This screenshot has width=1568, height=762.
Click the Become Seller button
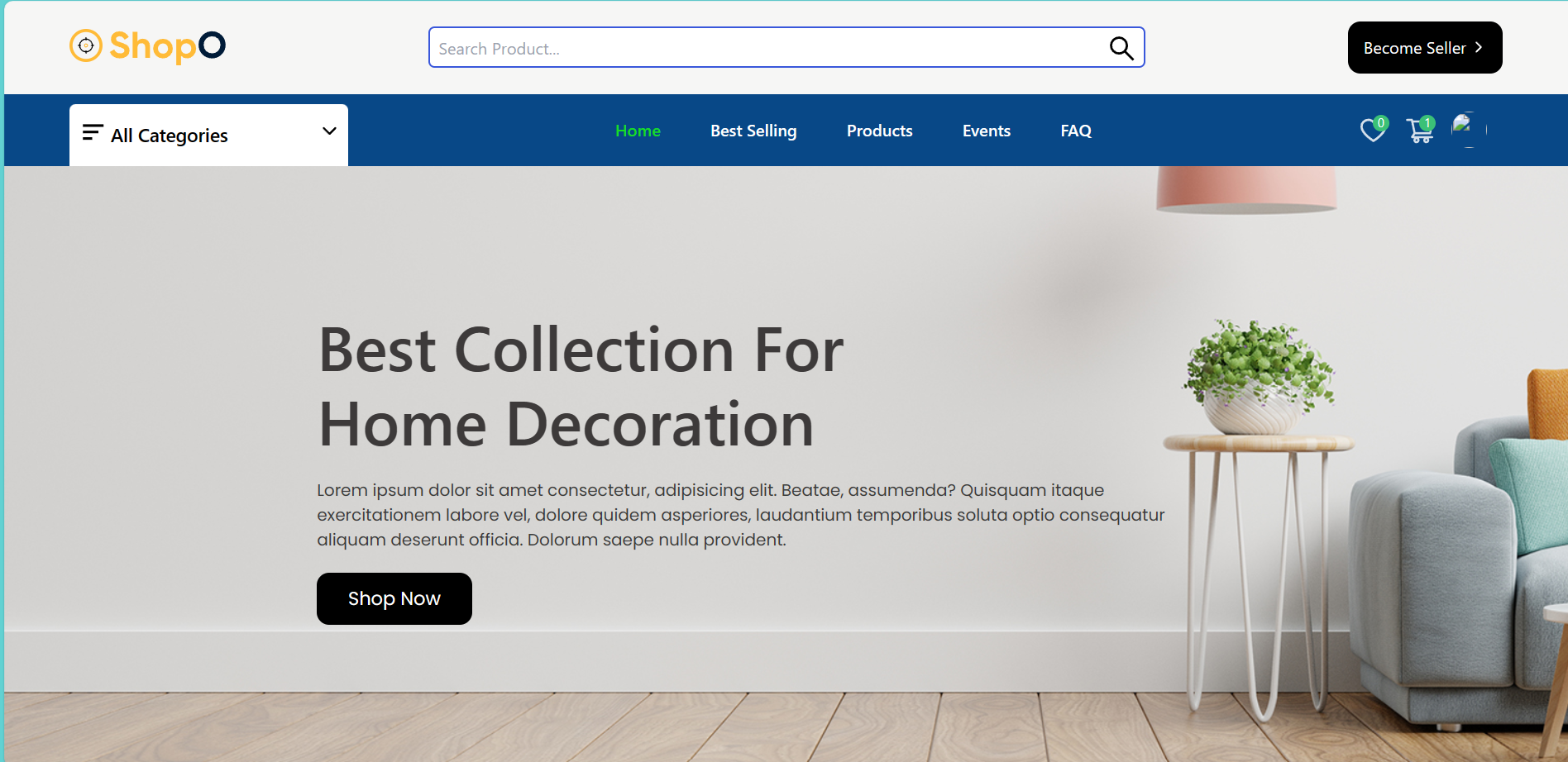click(1424, 47)
